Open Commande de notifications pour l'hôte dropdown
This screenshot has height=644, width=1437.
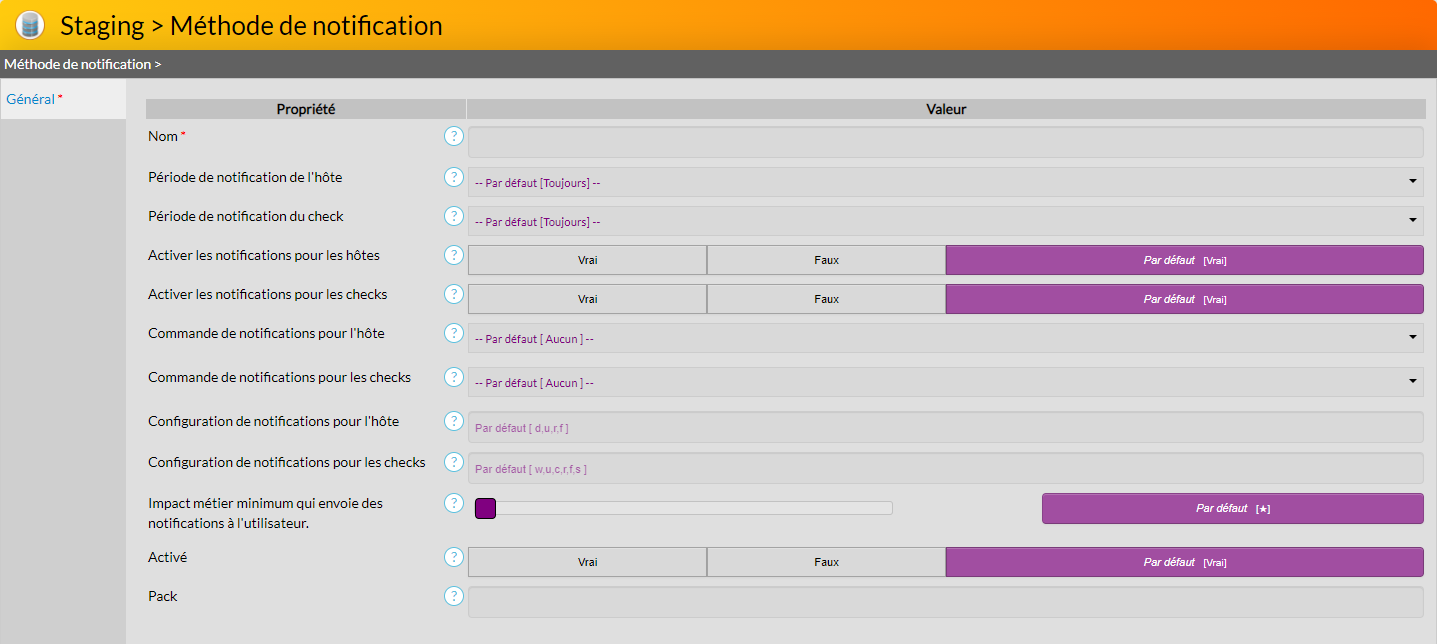coord(945,339)
